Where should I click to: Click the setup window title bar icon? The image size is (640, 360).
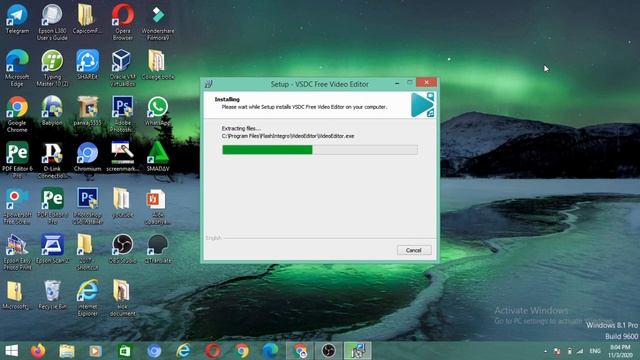209,84
